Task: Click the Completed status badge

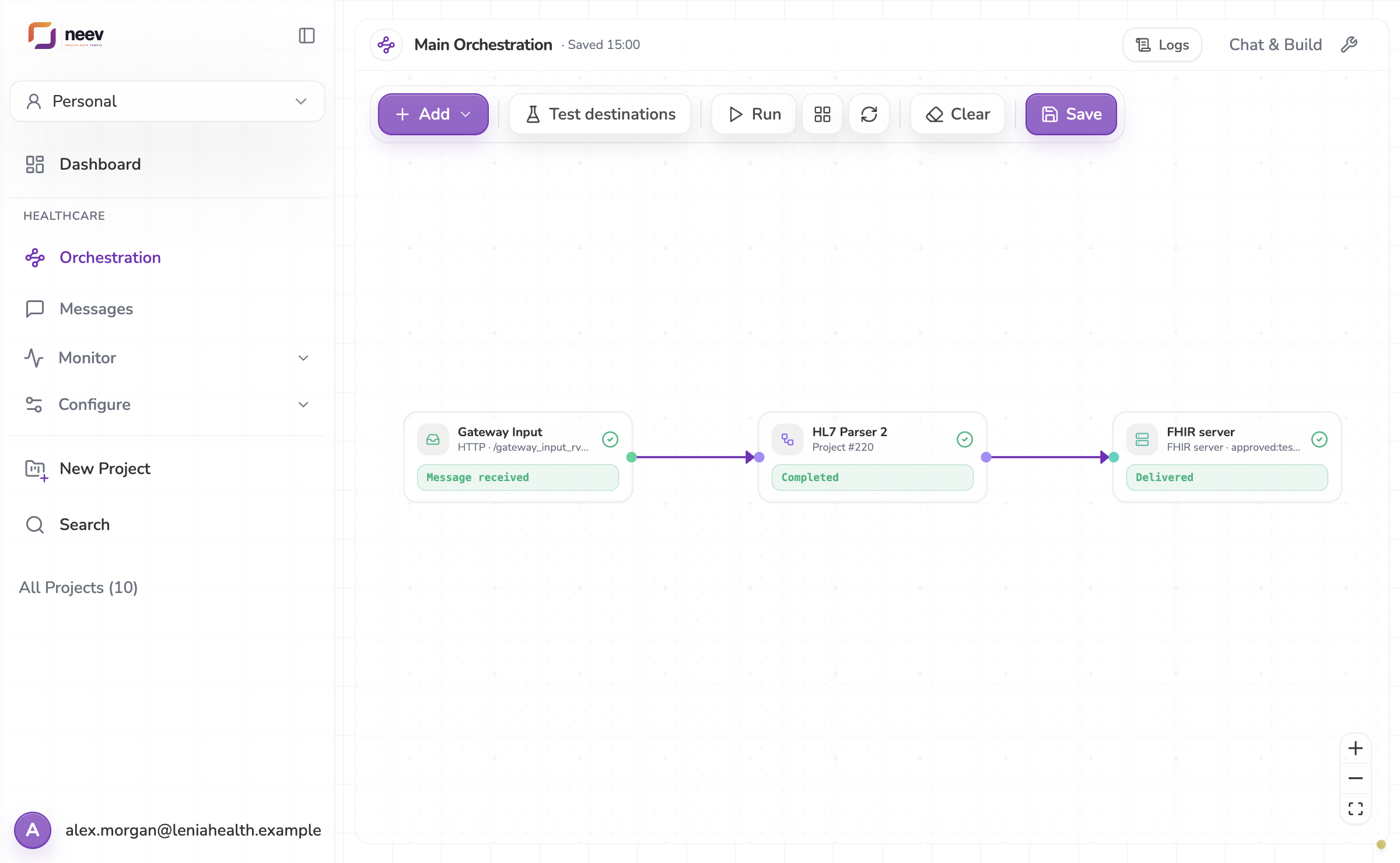Action: 873,478
